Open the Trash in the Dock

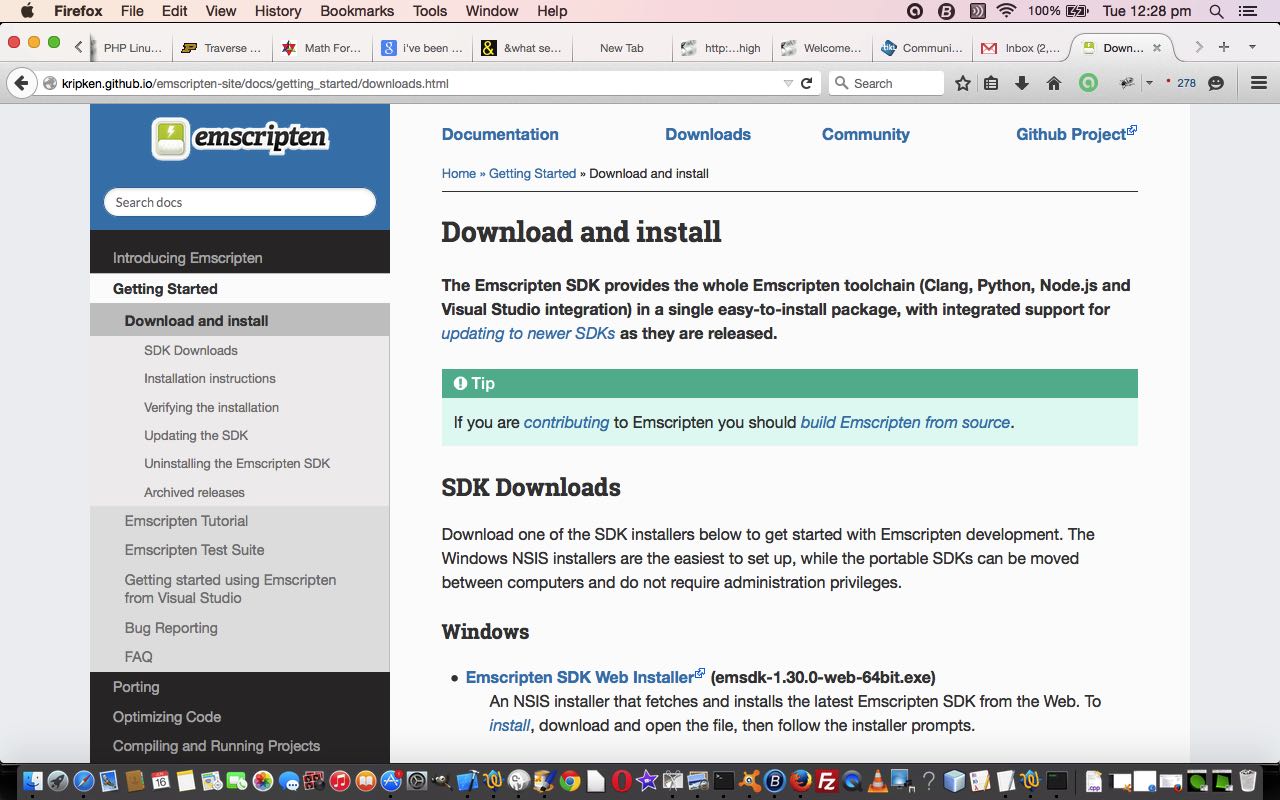pyautogui.click(x=1248, y=781)
